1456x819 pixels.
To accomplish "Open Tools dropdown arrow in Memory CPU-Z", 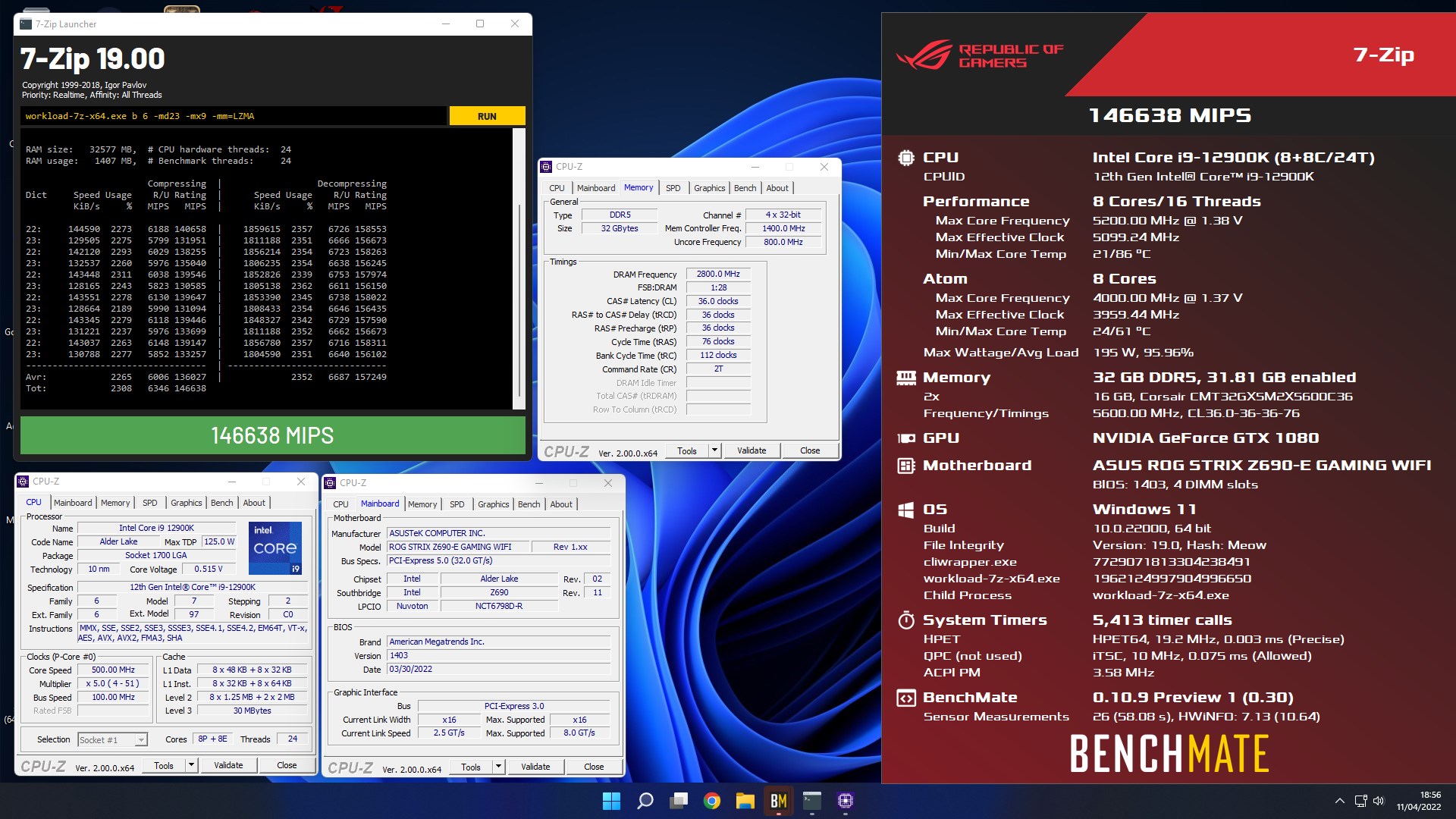I will [714, 450].
